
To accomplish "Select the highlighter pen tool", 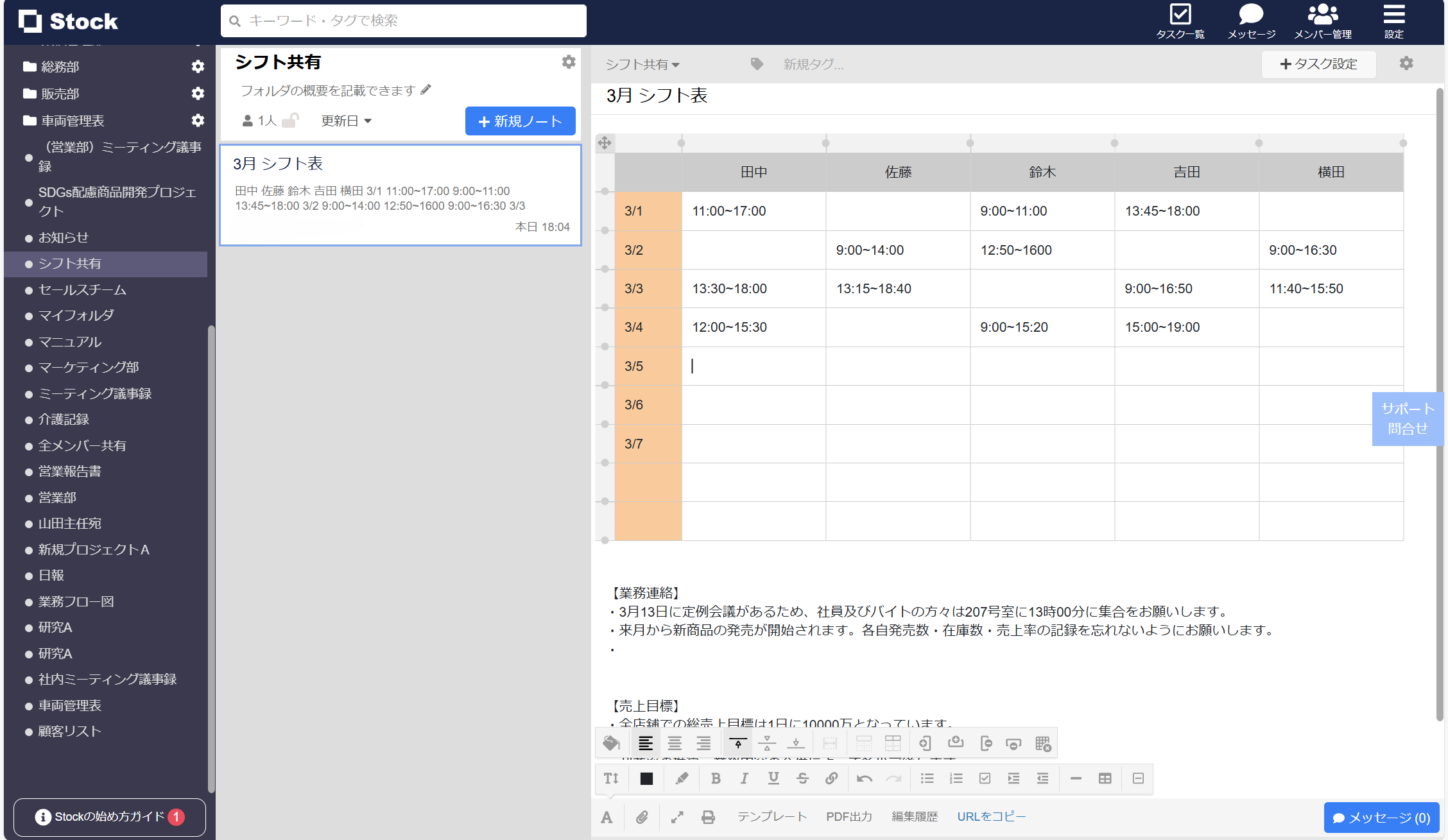I will coord(681,778).
